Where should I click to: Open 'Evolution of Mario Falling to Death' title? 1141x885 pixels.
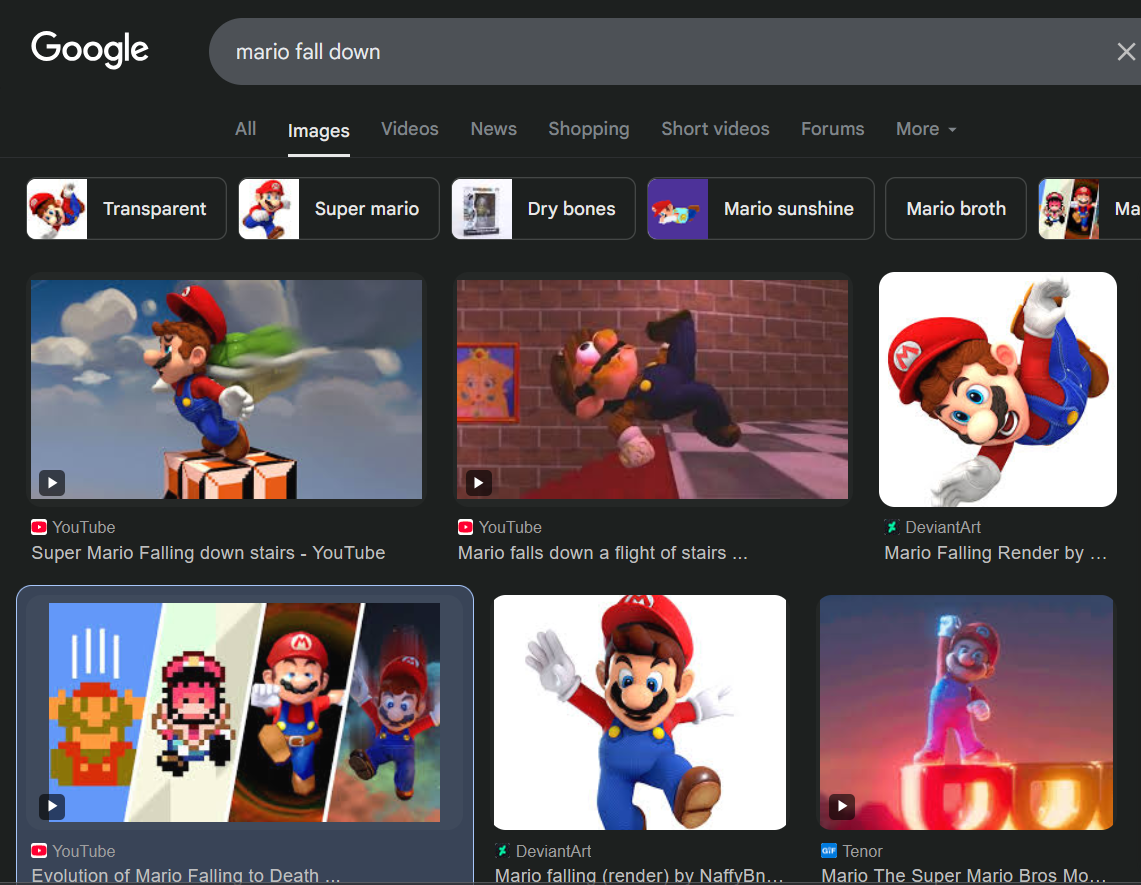pos(186,875)
